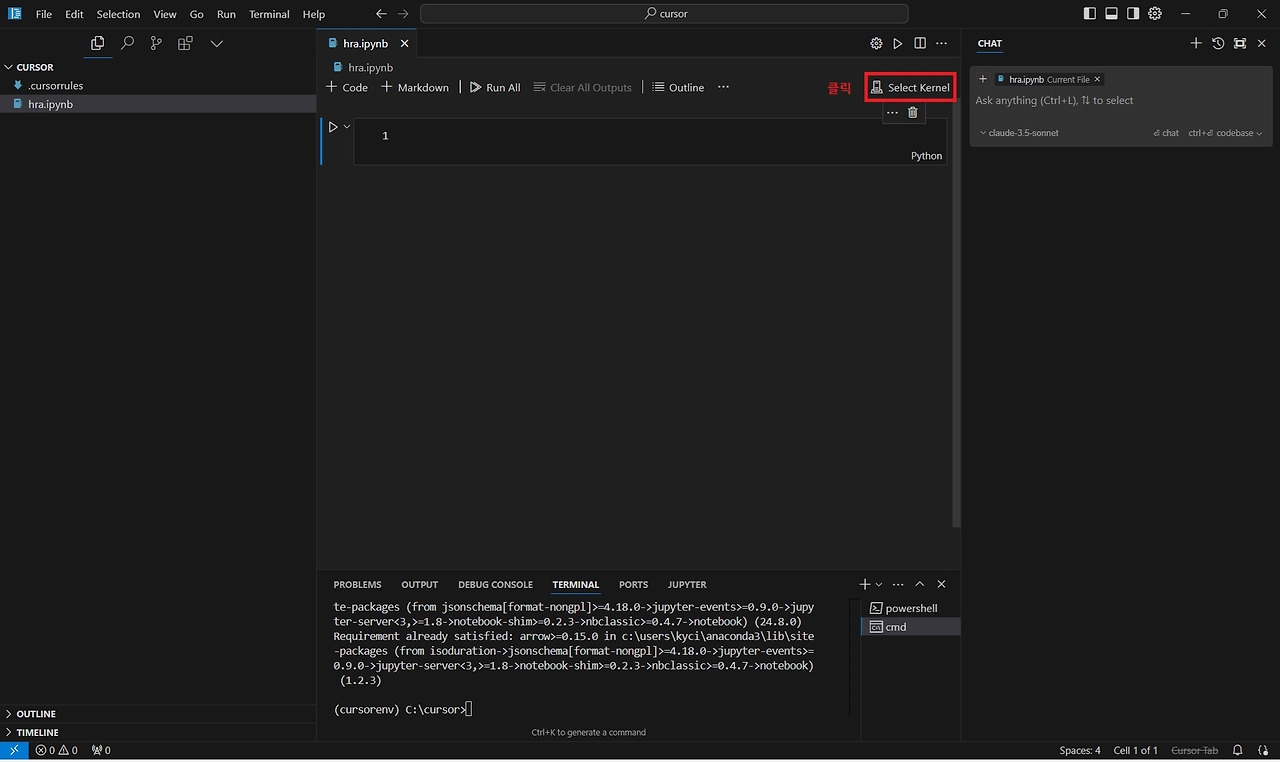Open the codebase submit dropdown
1280x762 pixels.
tap(1225, 133)
